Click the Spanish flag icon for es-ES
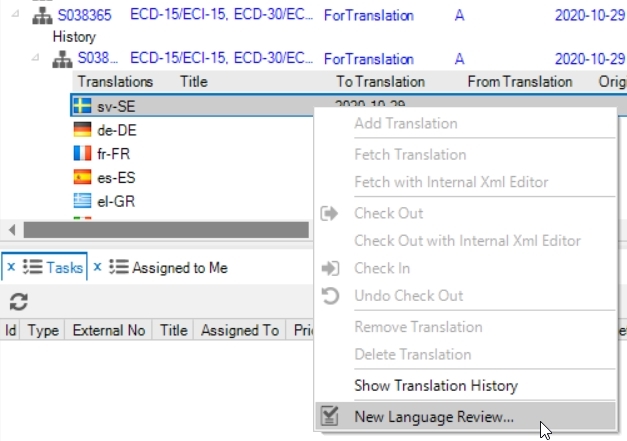This screenshot has height=441, width=627. pyautogui.click(x=82, y=177)
